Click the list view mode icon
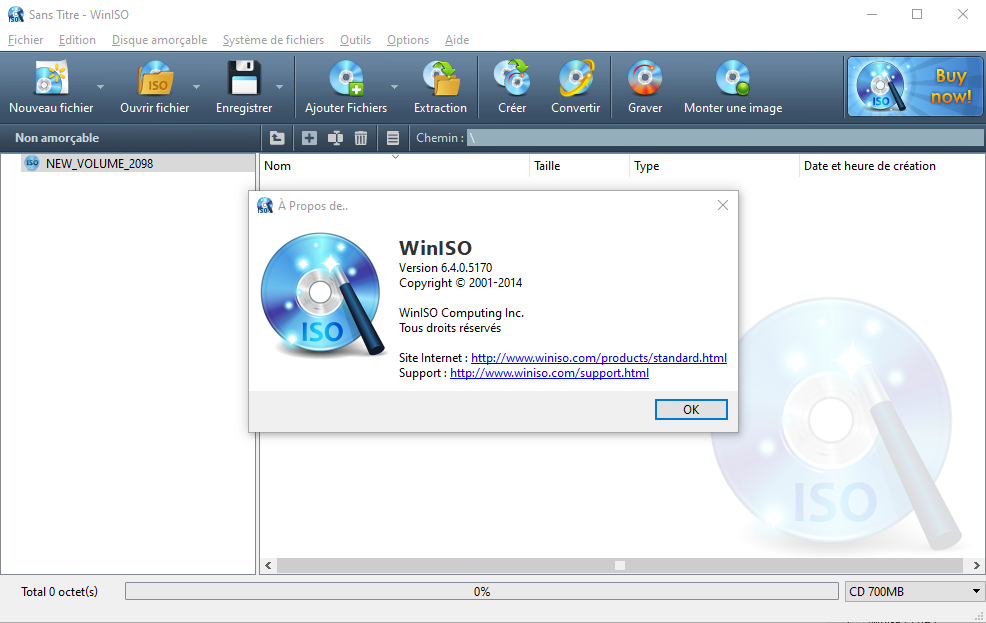The height and width of the screenshot is (623, 986). [393, 138]
